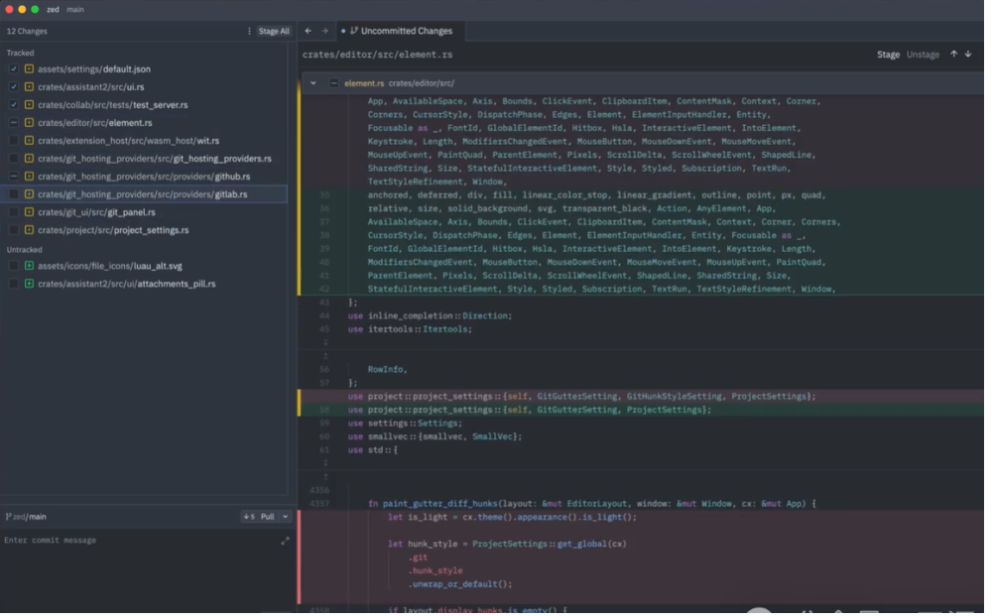
Task: Open the Pull button dropdown arrow
Action: pyautogui.click(x=284, y=517)
